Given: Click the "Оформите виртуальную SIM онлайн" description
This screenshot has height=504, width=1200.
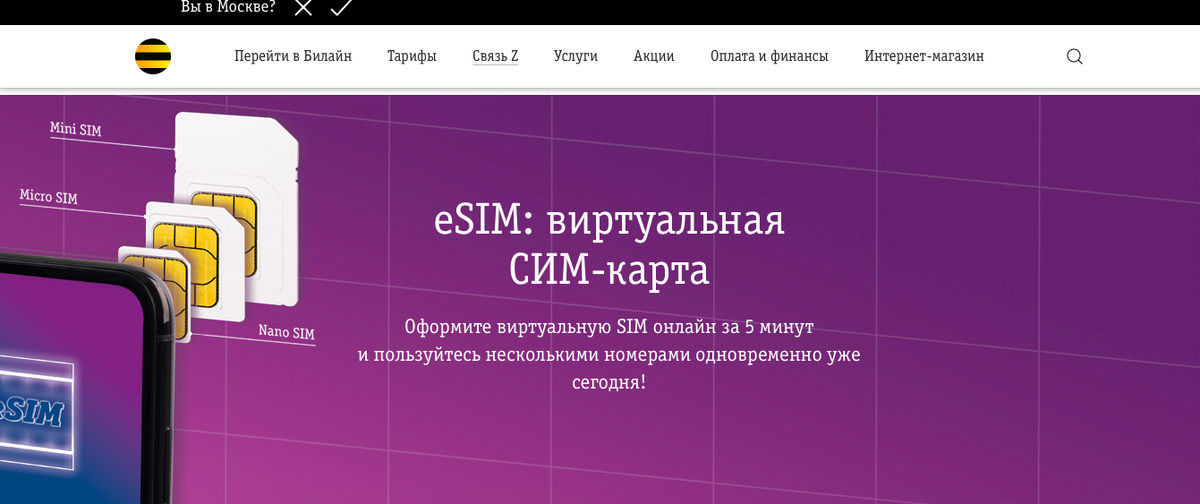Looking at the screenshot, I should [609, 354].
